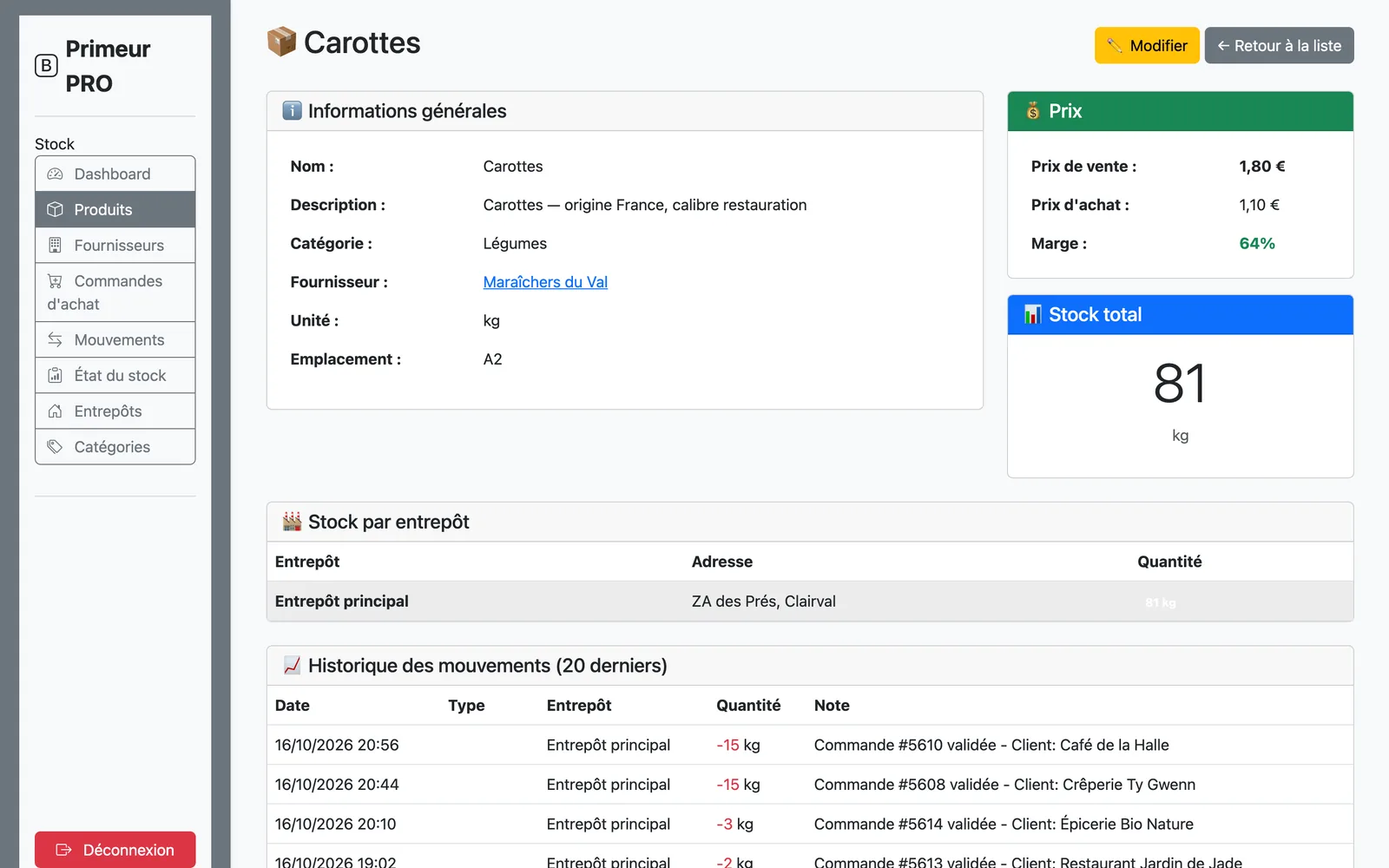Click the package icon beside Carottes title
This screenshot has height=868, width=1389.
(281, 42)
